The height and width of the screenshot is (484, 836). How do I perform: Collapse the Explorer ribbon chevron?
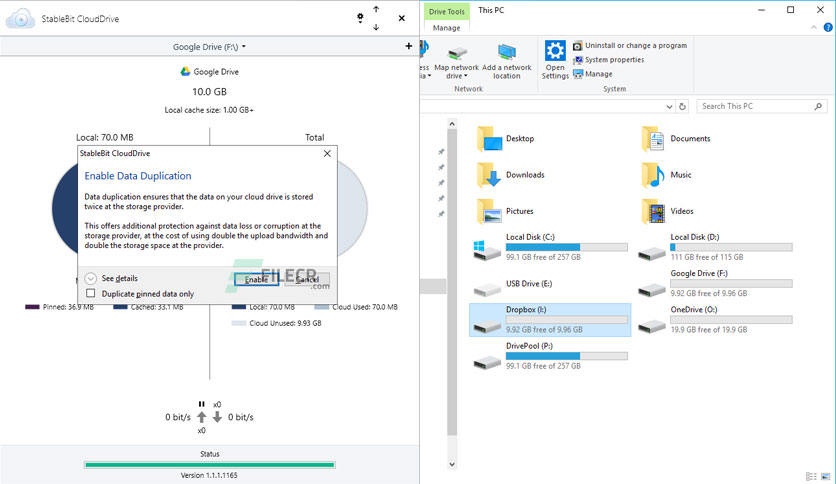(x=814, y=27)
